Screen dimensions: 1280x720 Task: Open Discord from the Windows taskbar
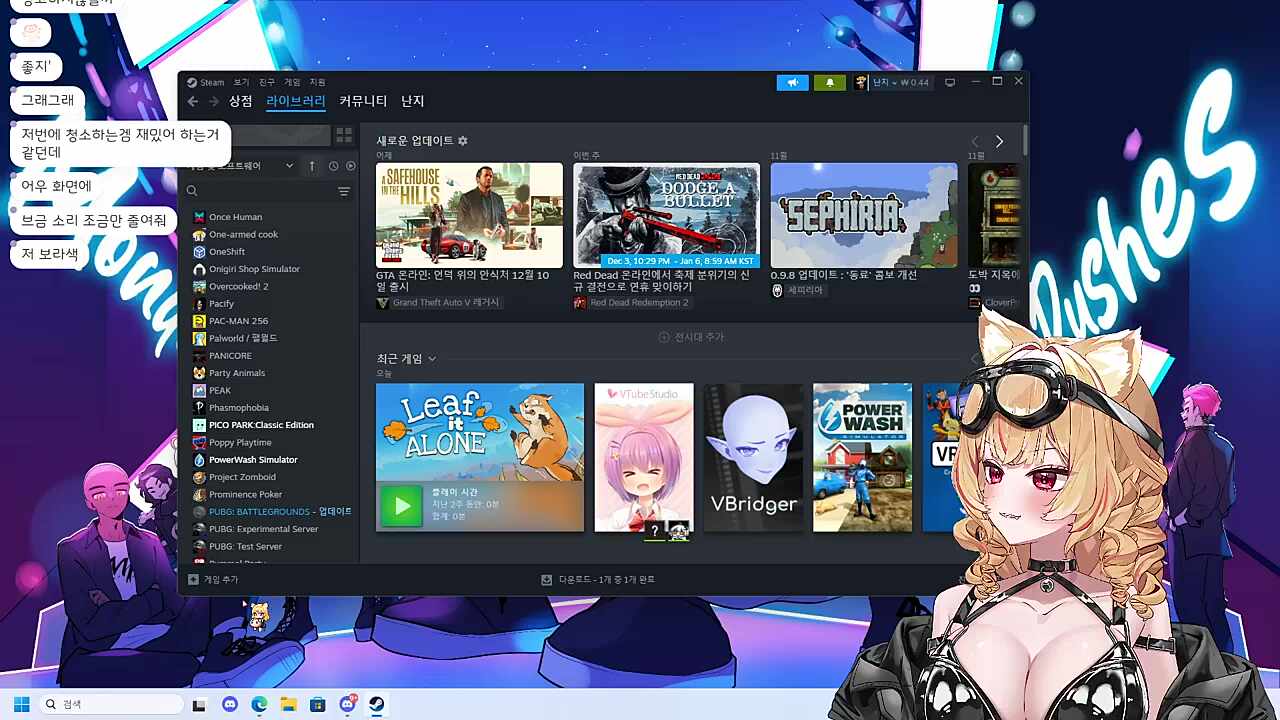[229, 704]
